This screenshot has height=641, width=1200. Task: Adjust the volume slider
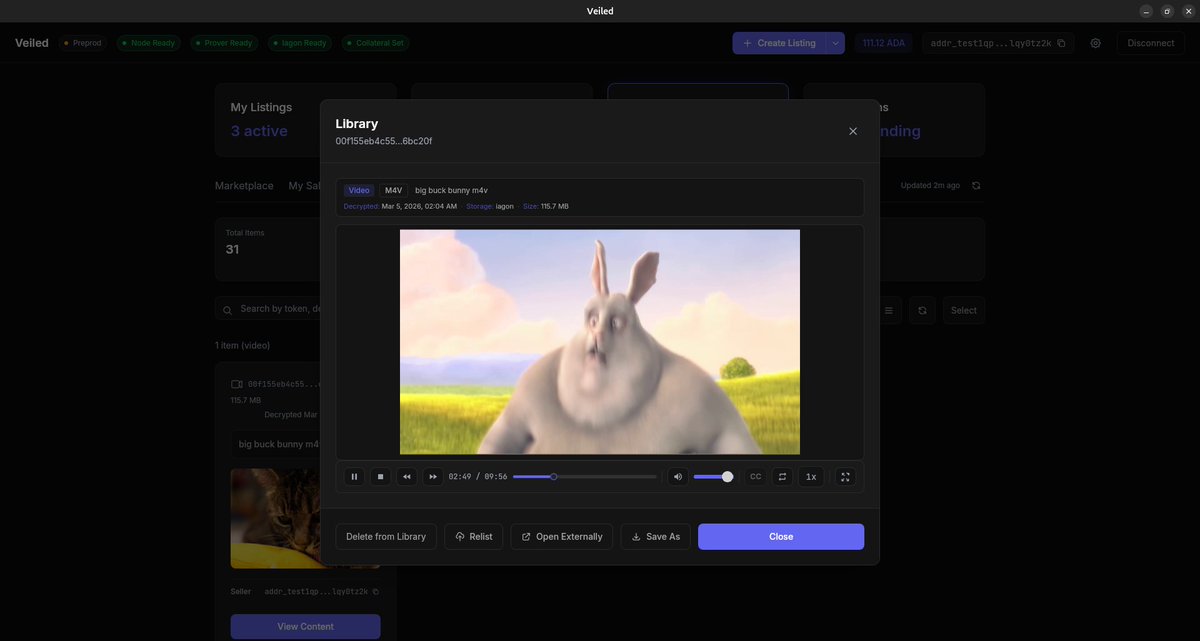(x=713, y=477)
